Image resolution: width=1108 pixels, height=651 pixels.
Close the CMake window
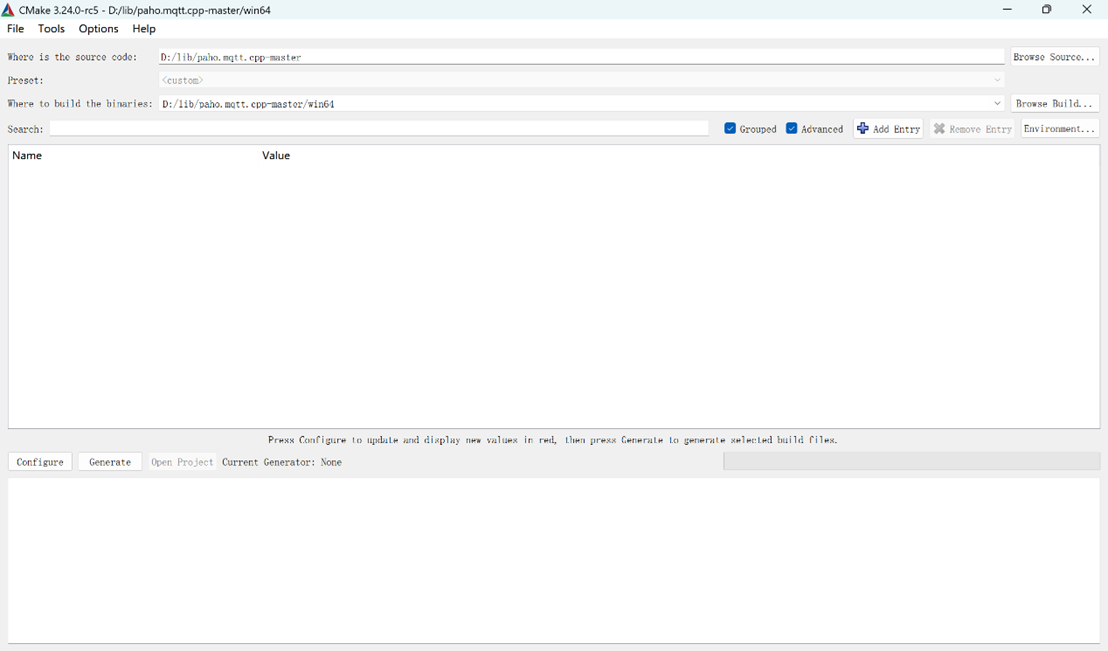tap(1087, 9)
